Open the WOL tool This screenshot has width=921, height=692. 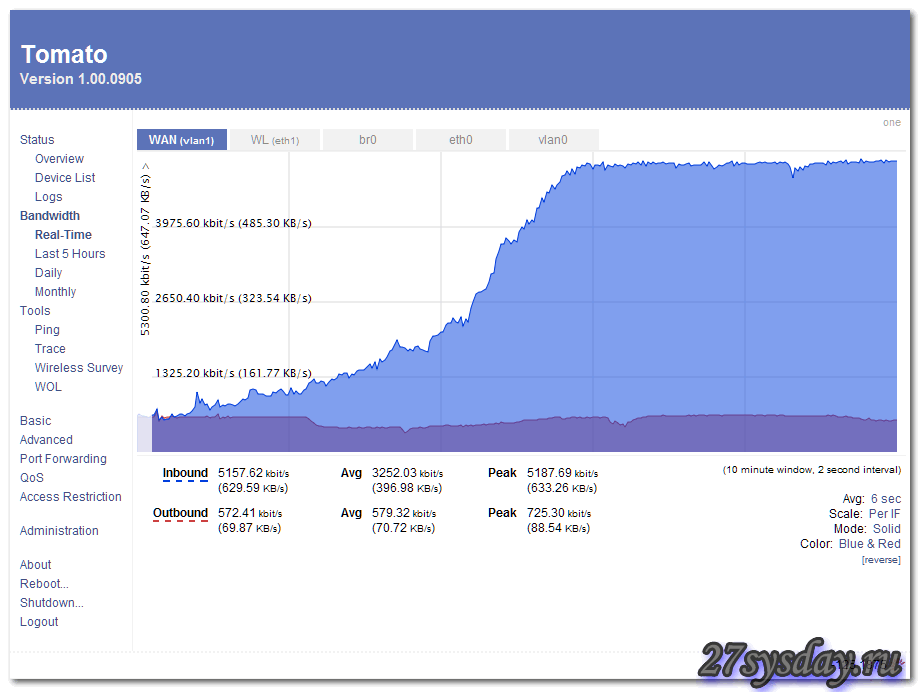point(48,387)
